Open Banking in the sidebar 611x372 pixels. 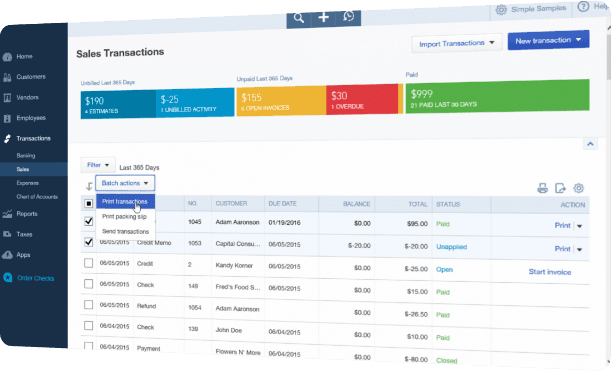tap(26, 155)
